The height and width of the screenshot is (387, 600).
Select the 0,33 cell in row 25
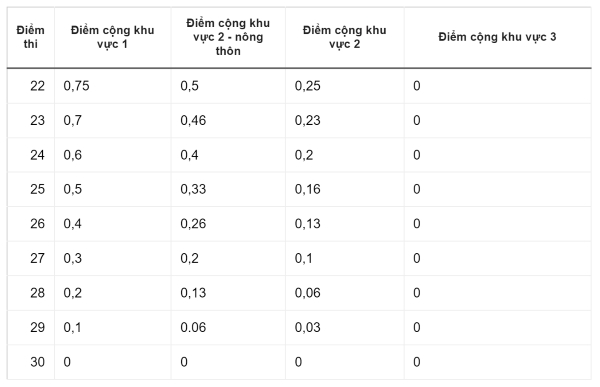click(x=228, y=189)
